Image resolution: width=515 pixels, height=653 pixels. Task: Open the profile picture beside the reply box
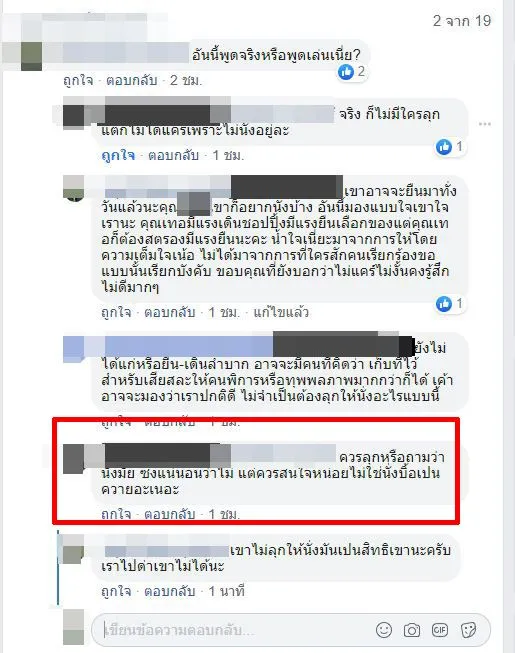[73, 628]
